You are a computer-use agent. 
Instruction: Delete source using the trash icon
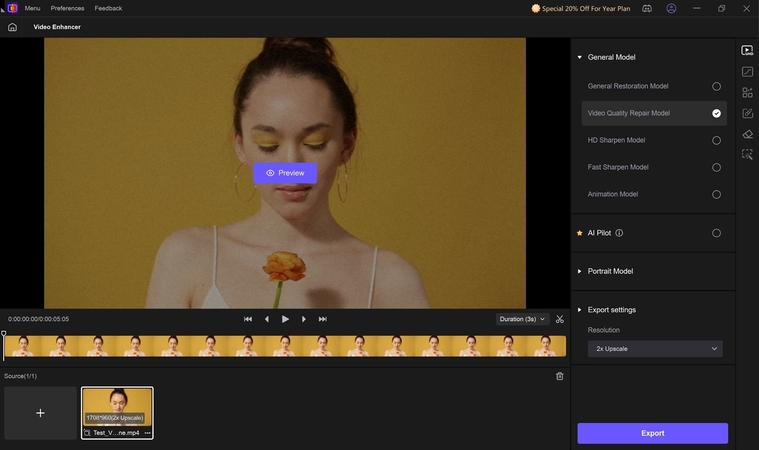(x=559, y=376)
